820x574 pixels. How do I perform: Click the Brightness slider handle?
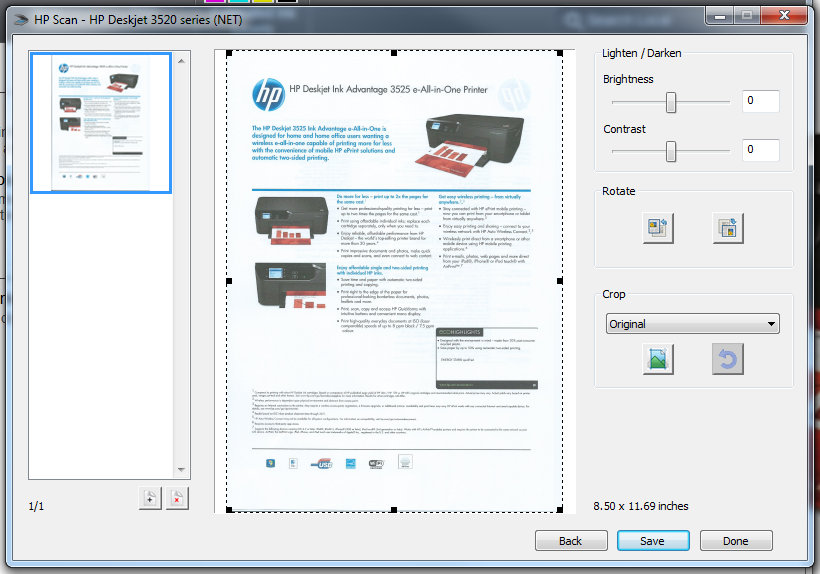coord(671,102)
